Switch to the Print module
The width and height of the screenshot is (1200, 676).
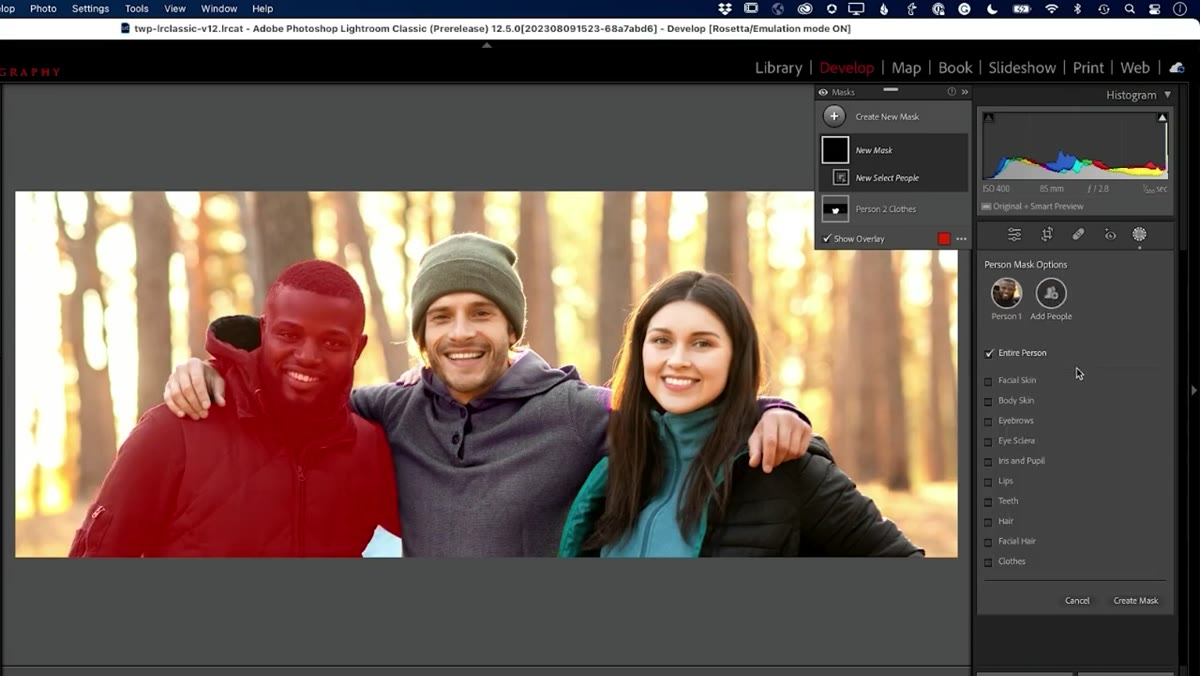(x=1088, y=68)
